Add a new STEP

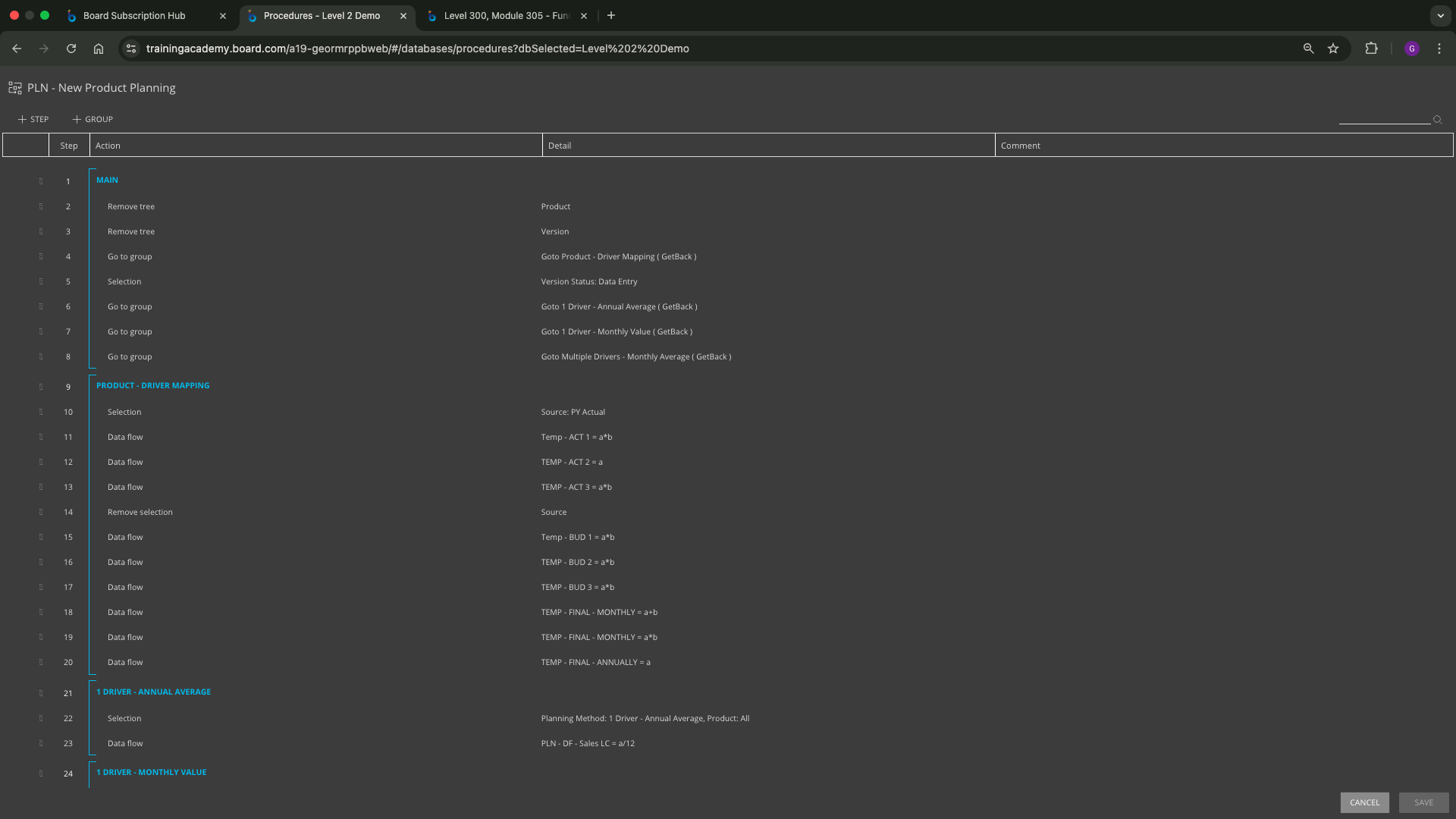coord(33,119)
